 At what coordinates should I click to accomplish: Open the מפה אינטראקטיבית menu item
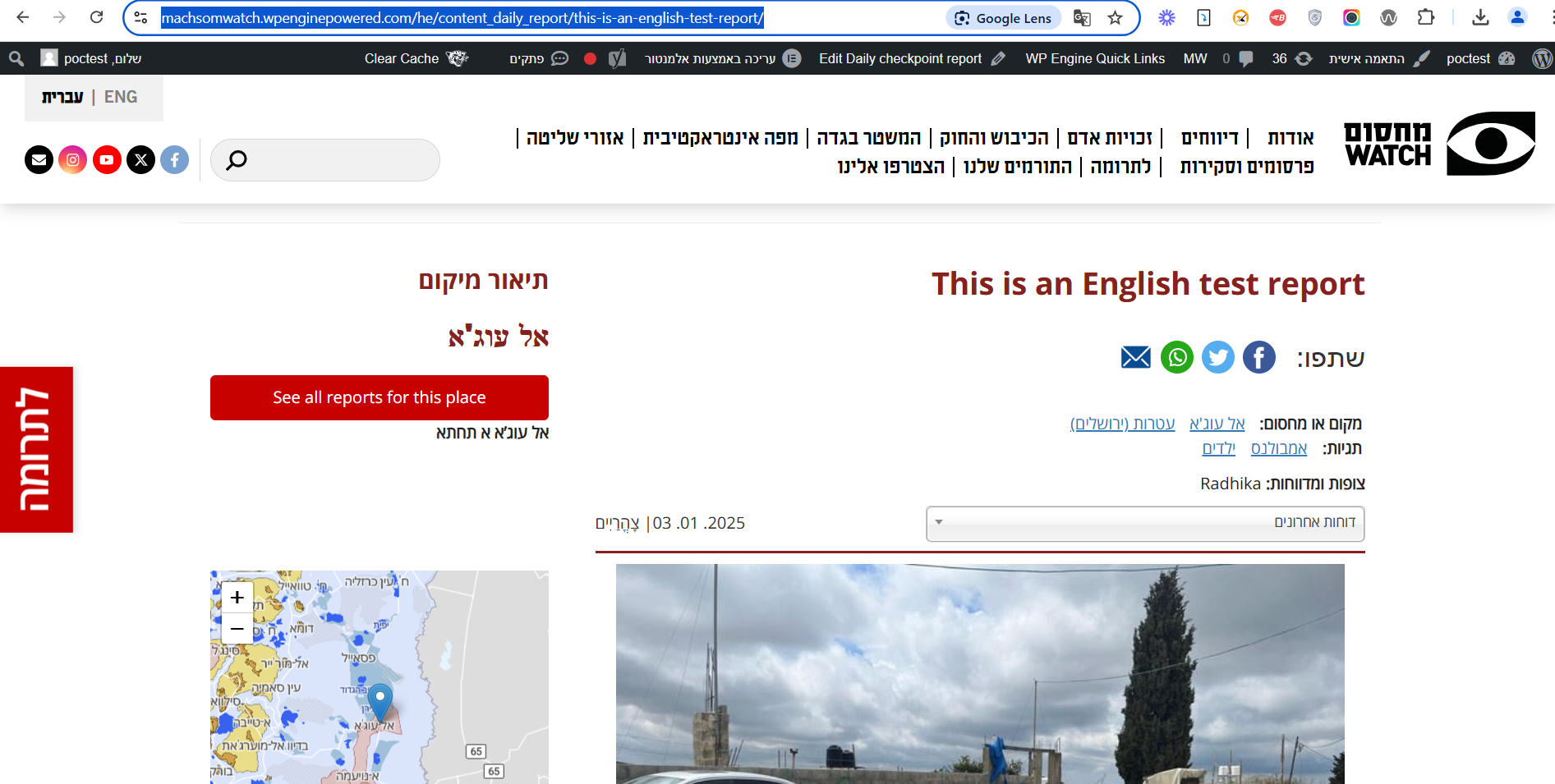point(720,138)
